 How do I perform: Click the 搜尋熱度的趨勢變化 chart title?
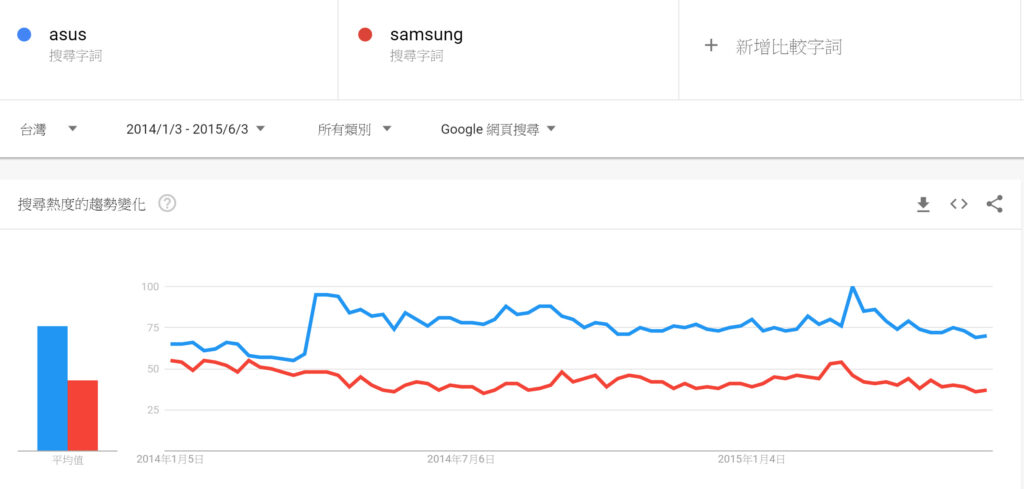(x=82, y=204)
